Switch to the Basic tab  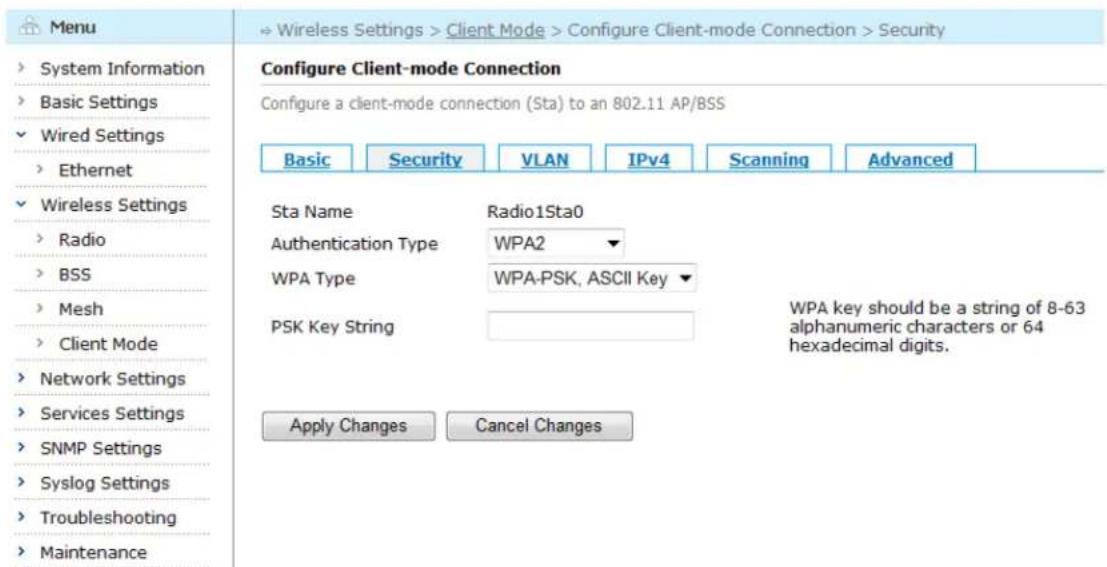(x=307, y=160)
